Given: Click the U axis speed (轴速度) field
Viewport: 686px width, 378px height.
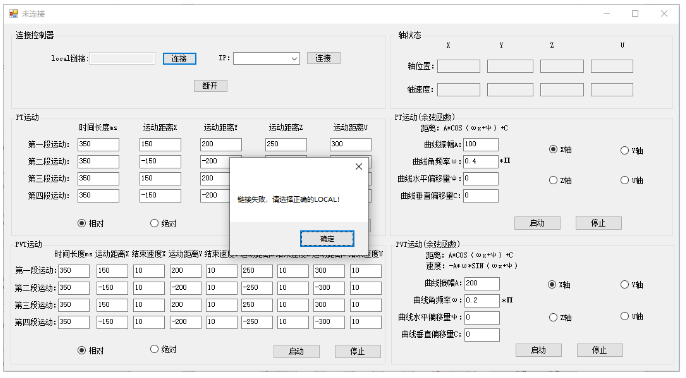Looking at the screenshot, I should click(x=612, y=90).
